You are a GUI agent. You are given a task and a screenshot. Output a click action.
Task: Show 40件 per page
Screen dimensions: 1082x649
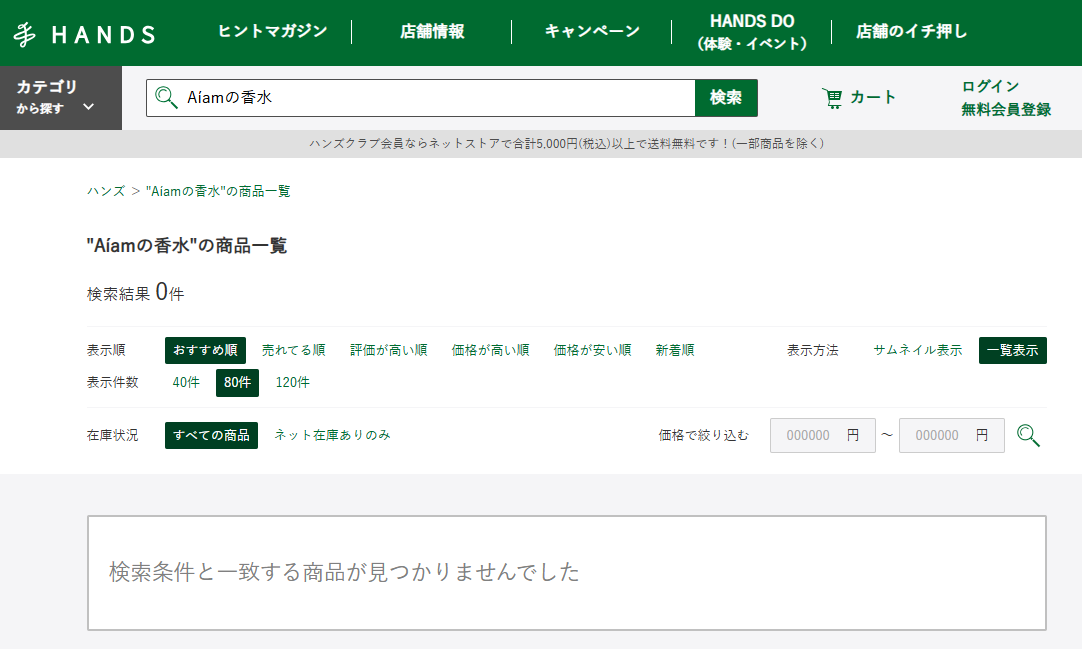tap(186, 382)
